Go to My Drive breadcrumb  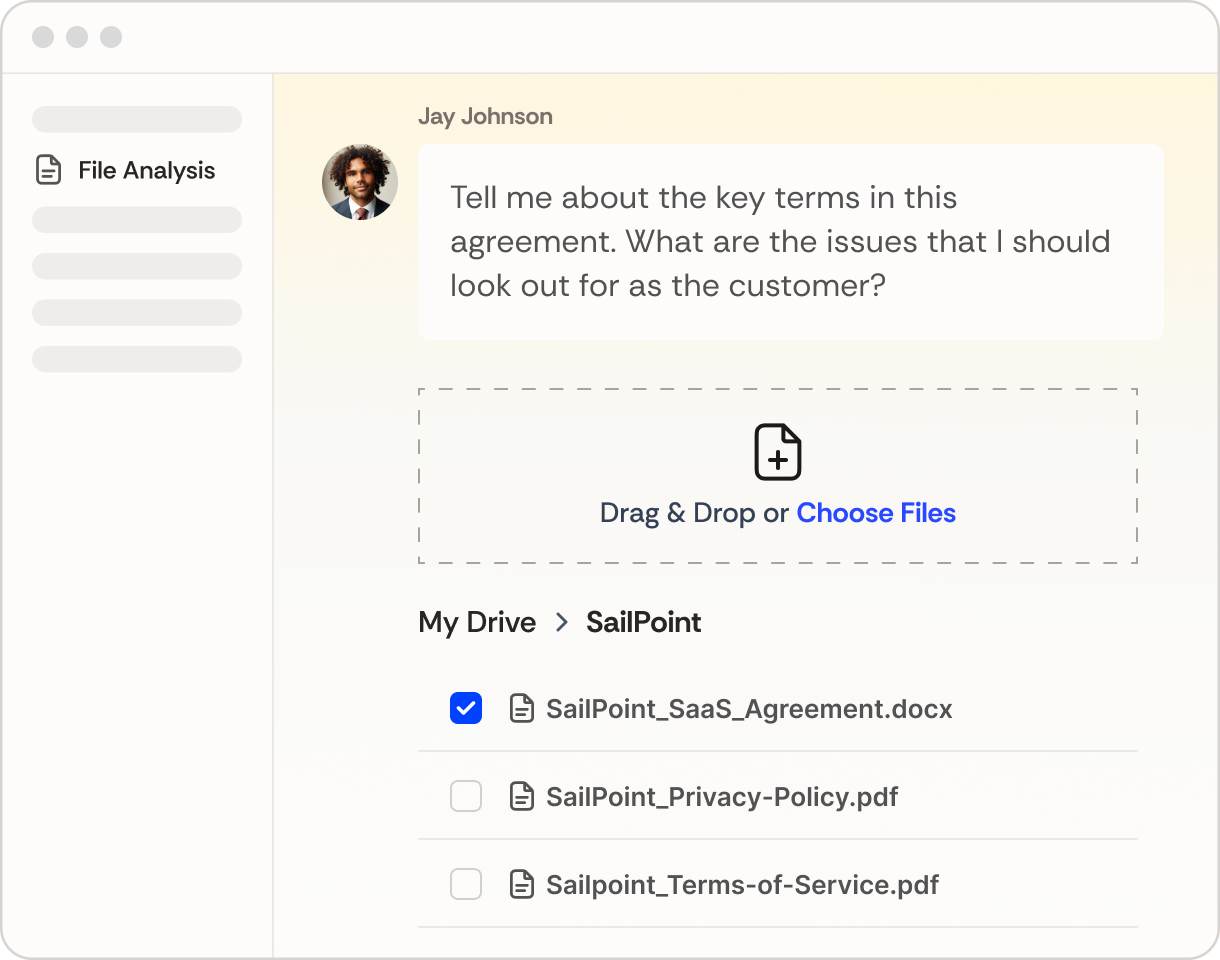tap(477, 622)
